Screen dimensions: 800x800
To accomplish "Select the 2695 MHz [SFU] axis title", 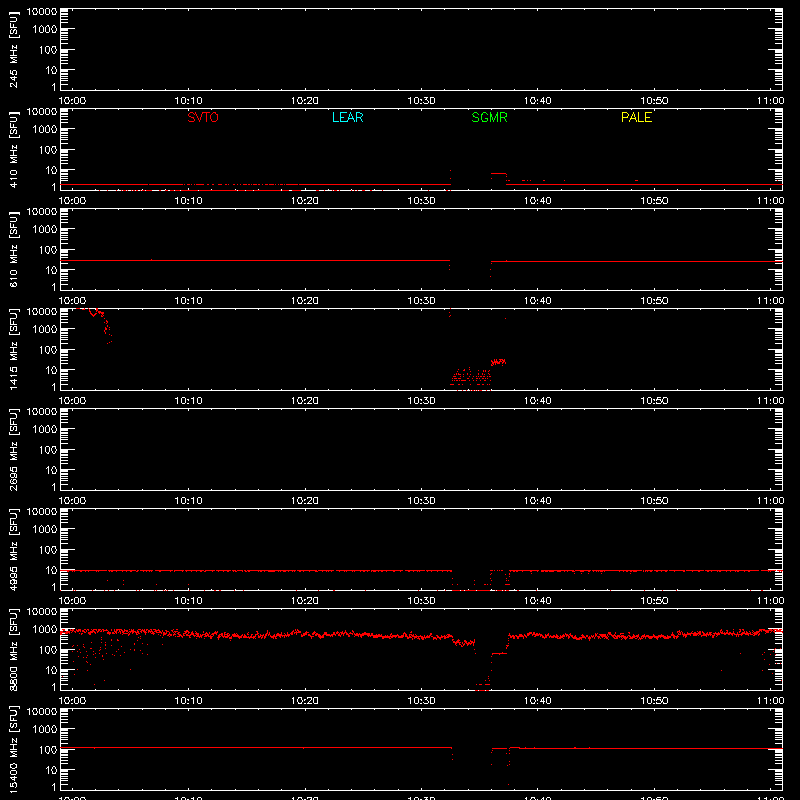I will (x=13, y=449).
